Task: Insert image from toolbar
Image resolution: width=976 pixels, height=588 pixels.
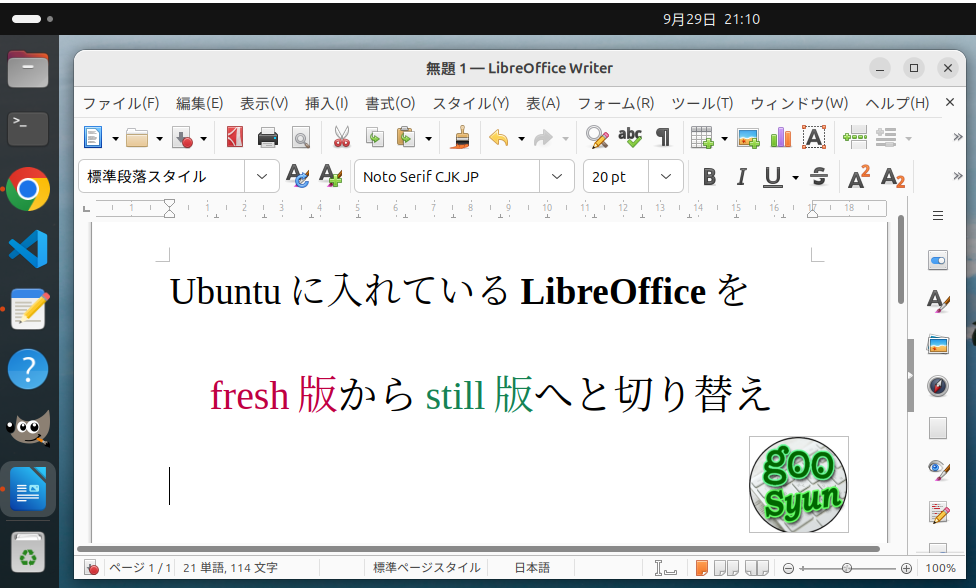Action: [x=748, y=138]
